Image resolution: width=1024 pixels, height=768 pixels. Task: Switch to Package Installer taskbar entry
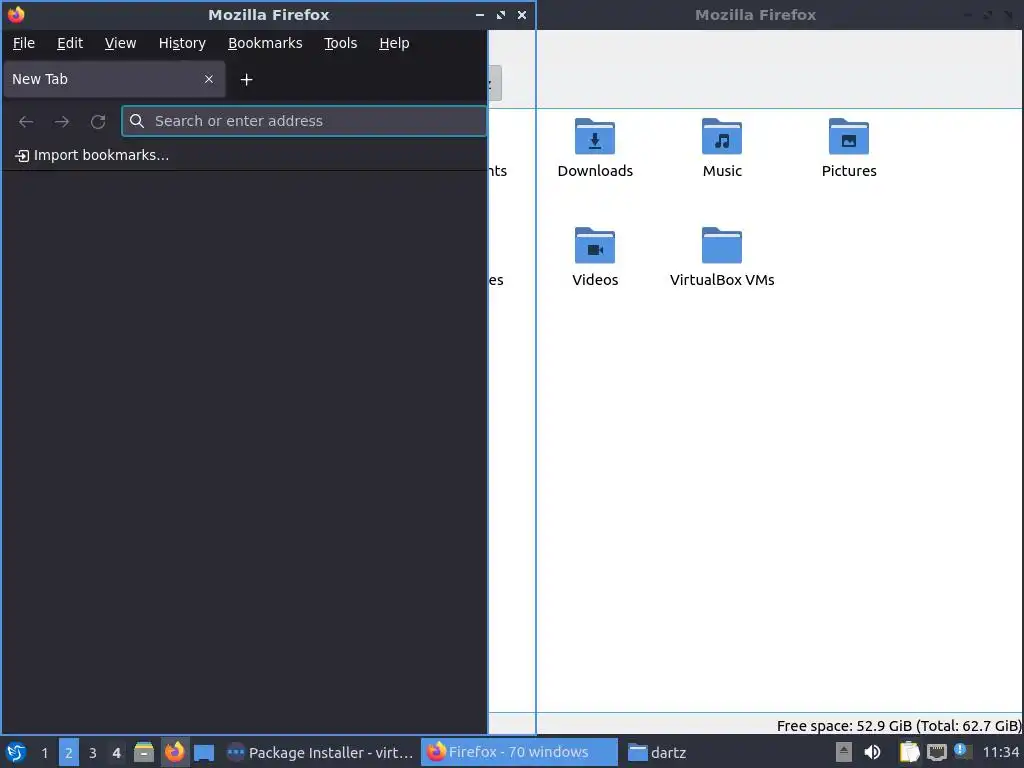[320, 752]
